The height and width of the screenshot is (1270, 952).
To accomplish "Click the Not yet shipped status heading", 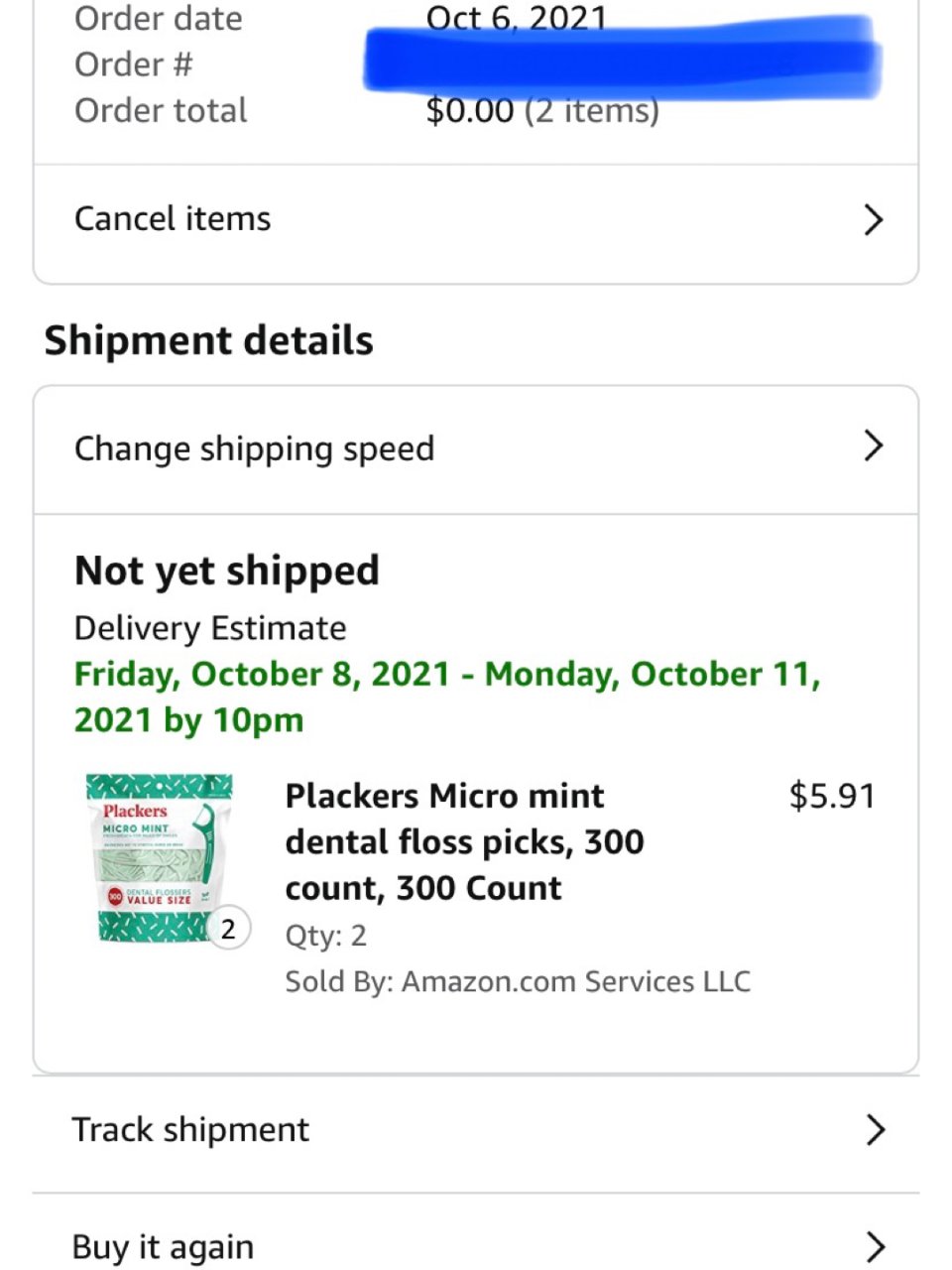I will (x=227, y=571).
